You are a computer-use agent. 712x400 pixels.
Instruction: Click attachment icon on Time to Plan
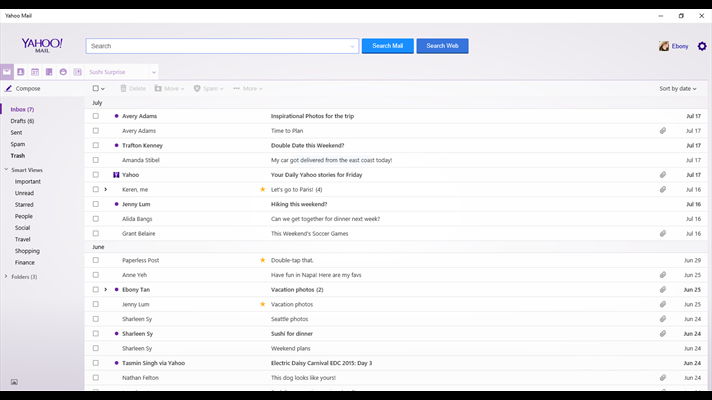tap(663, 131)
